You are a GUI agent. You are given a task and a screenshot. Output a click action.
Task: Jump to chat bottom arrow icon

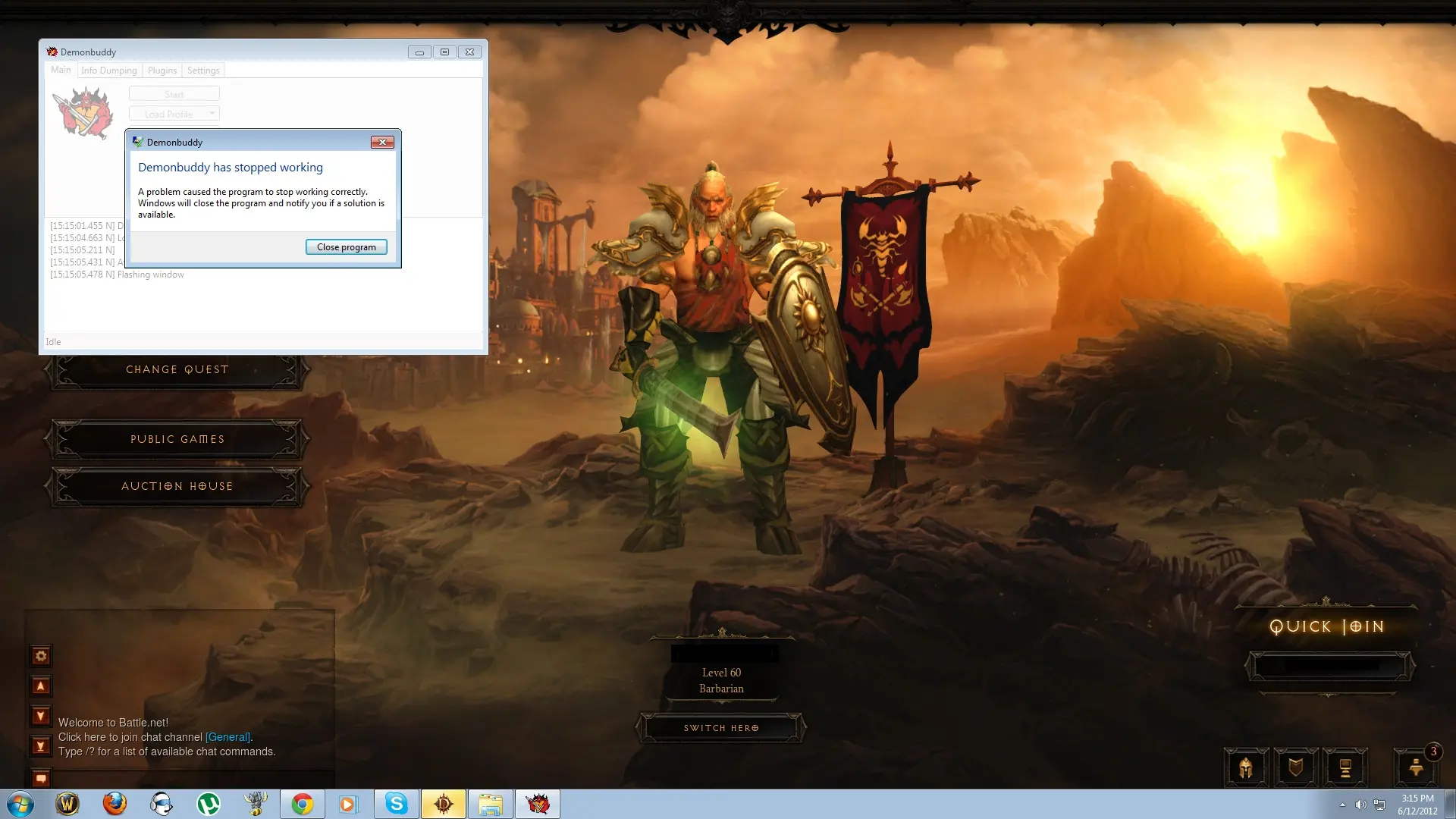[41, 746]
